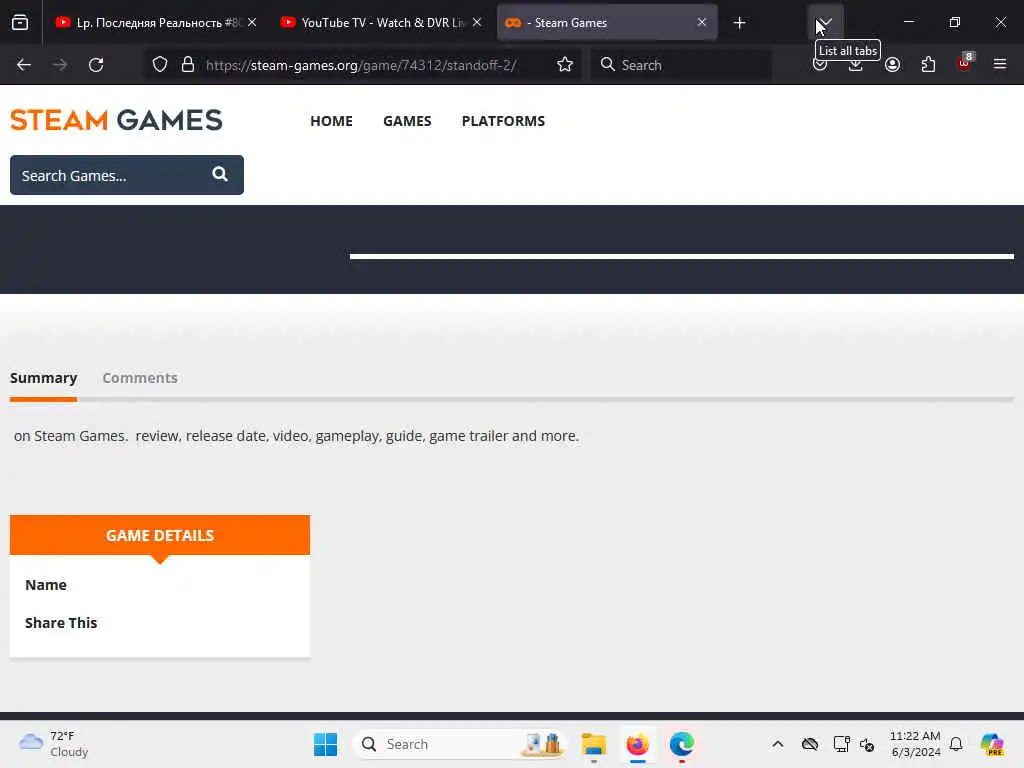This screenshot has width=1024, height=768.
Task: Click the browser Search box
Action: pos(681,65)
